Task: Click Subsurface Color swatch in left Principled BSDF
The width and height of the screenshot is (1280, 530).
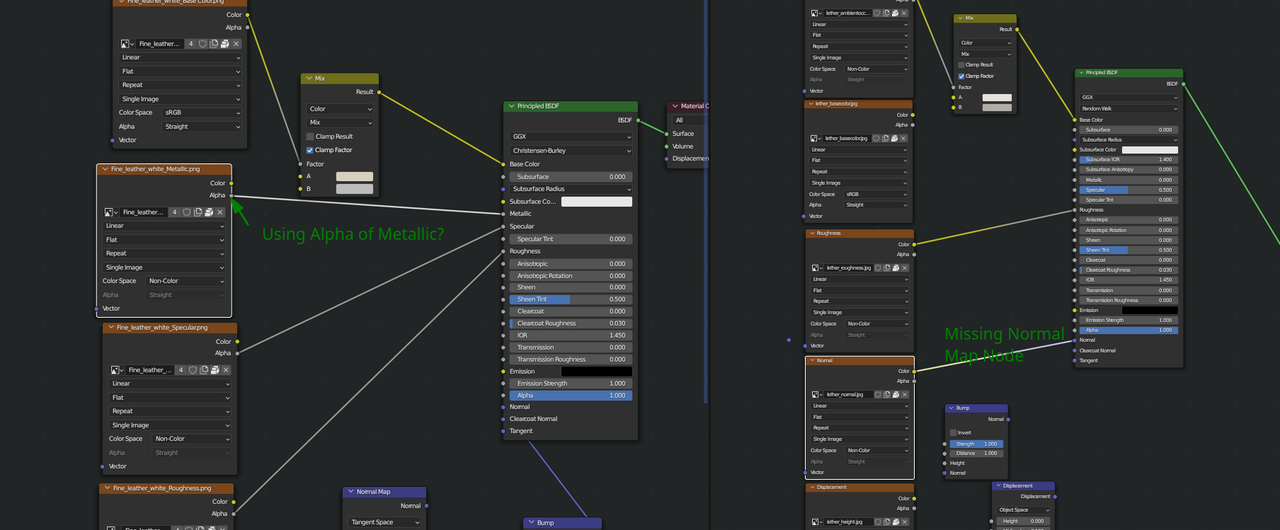Action: coord(596,202)
